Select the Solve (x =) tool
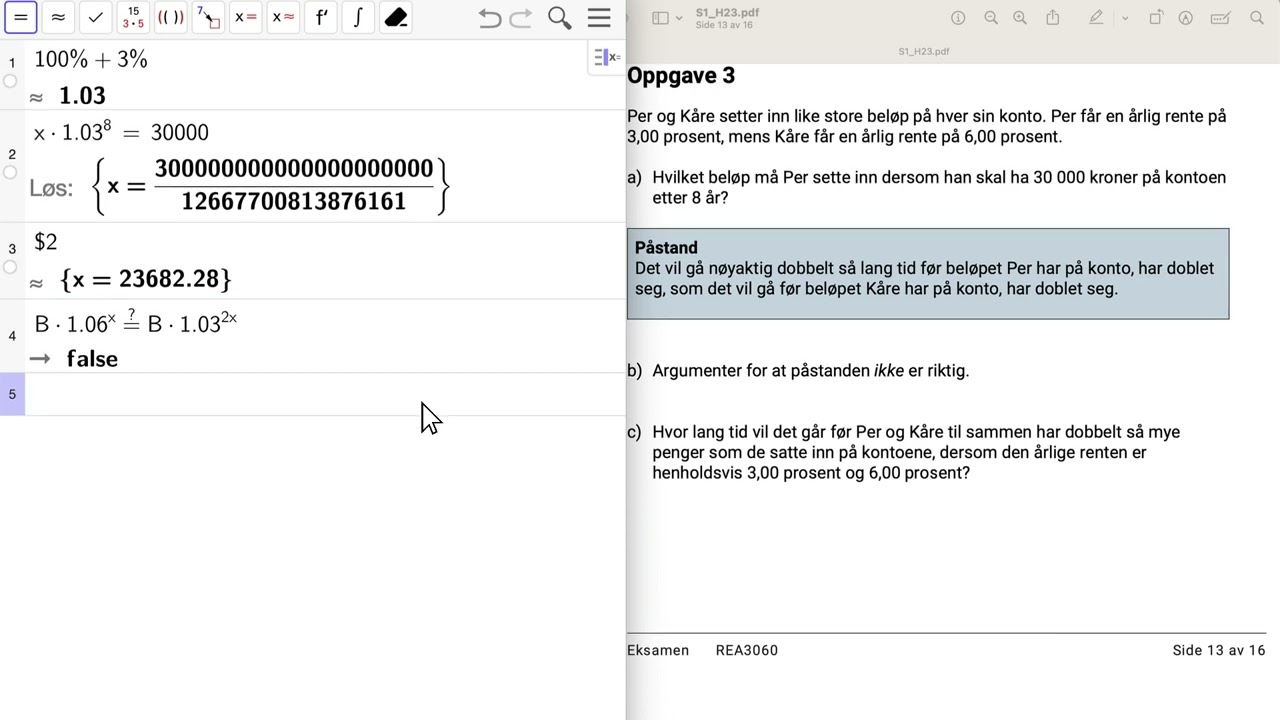Viewport: 1280px width, 720px height. point(246,17)
